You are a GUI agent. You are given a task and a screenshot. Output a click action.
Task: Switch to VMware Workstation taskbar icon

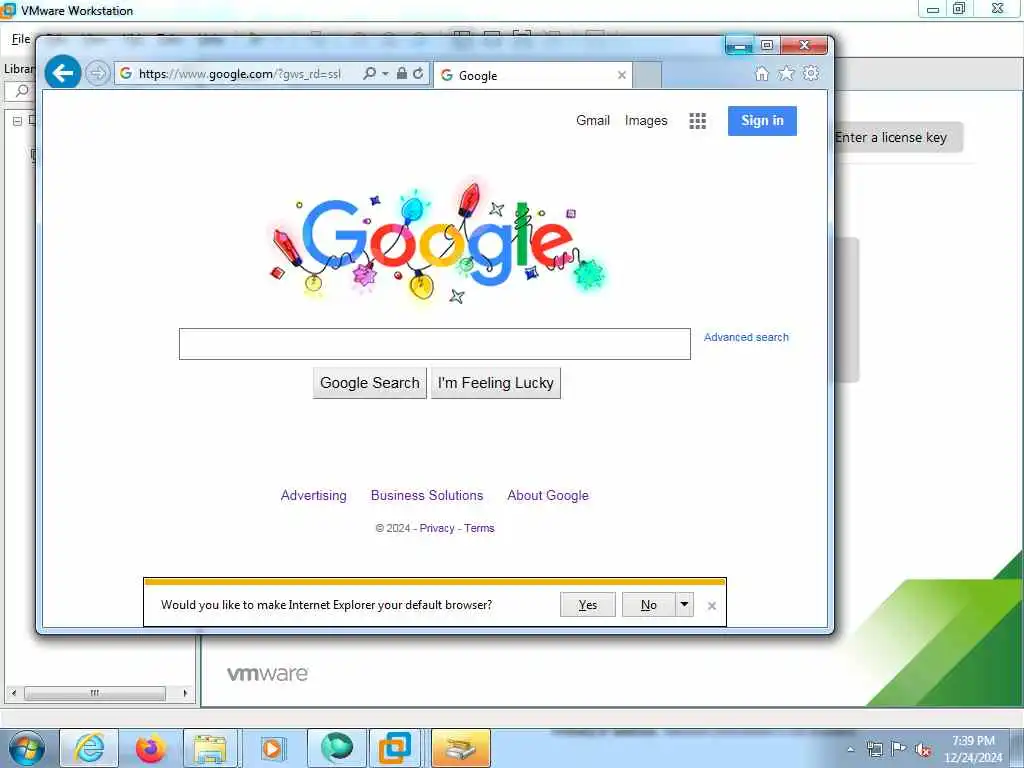coord(395,748)
